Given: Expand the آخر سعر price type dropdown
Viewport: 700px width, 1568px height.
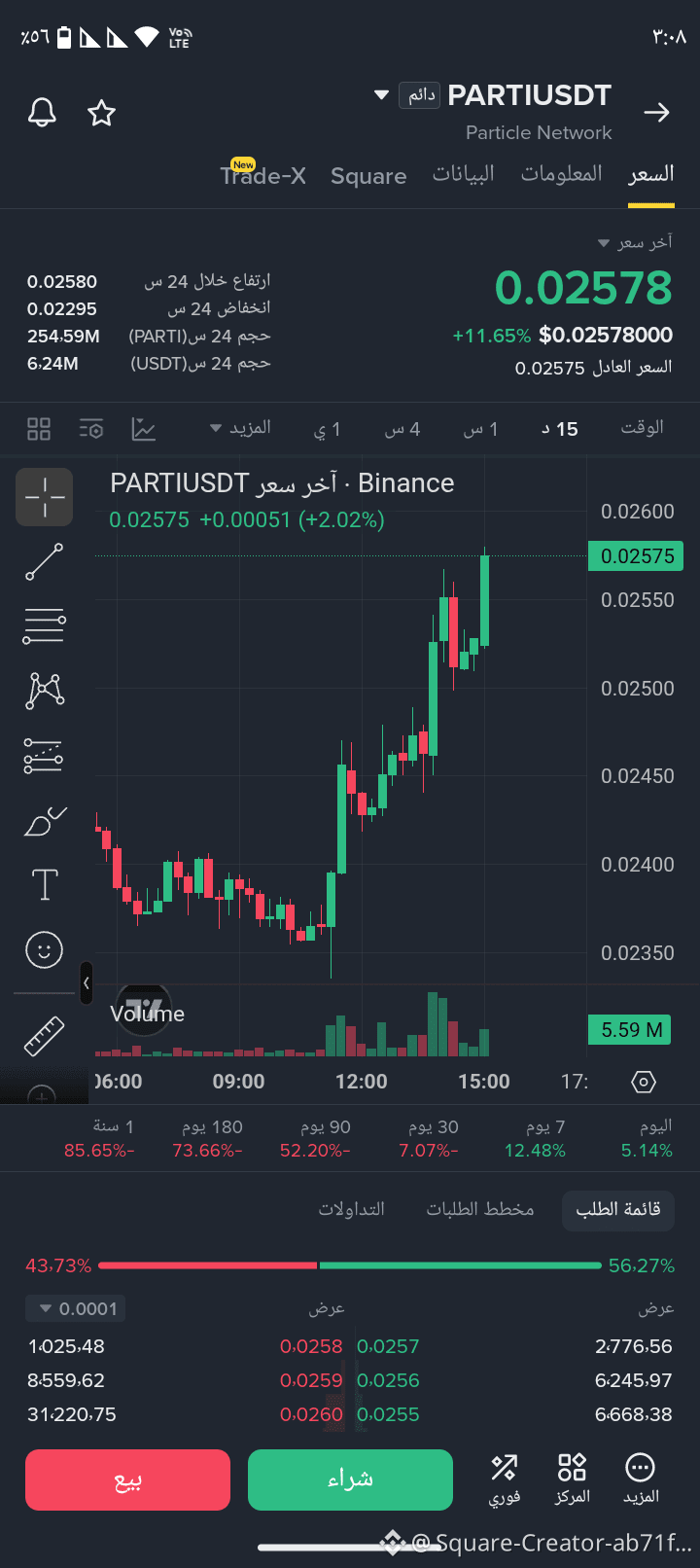Looking at the screenshot, I should (634, 241).
